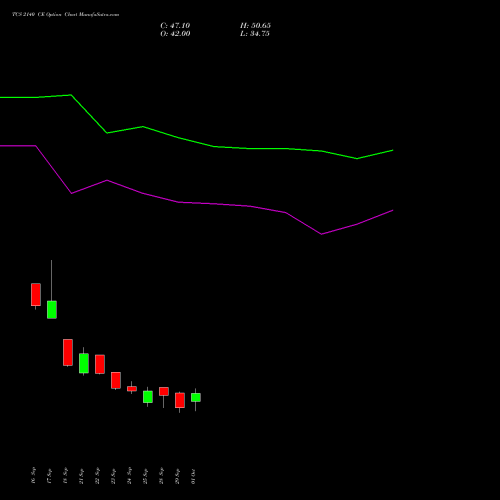Click the 25 Sep date label
This screenshot has width=500, height=500.
click(x=145, y=476)
